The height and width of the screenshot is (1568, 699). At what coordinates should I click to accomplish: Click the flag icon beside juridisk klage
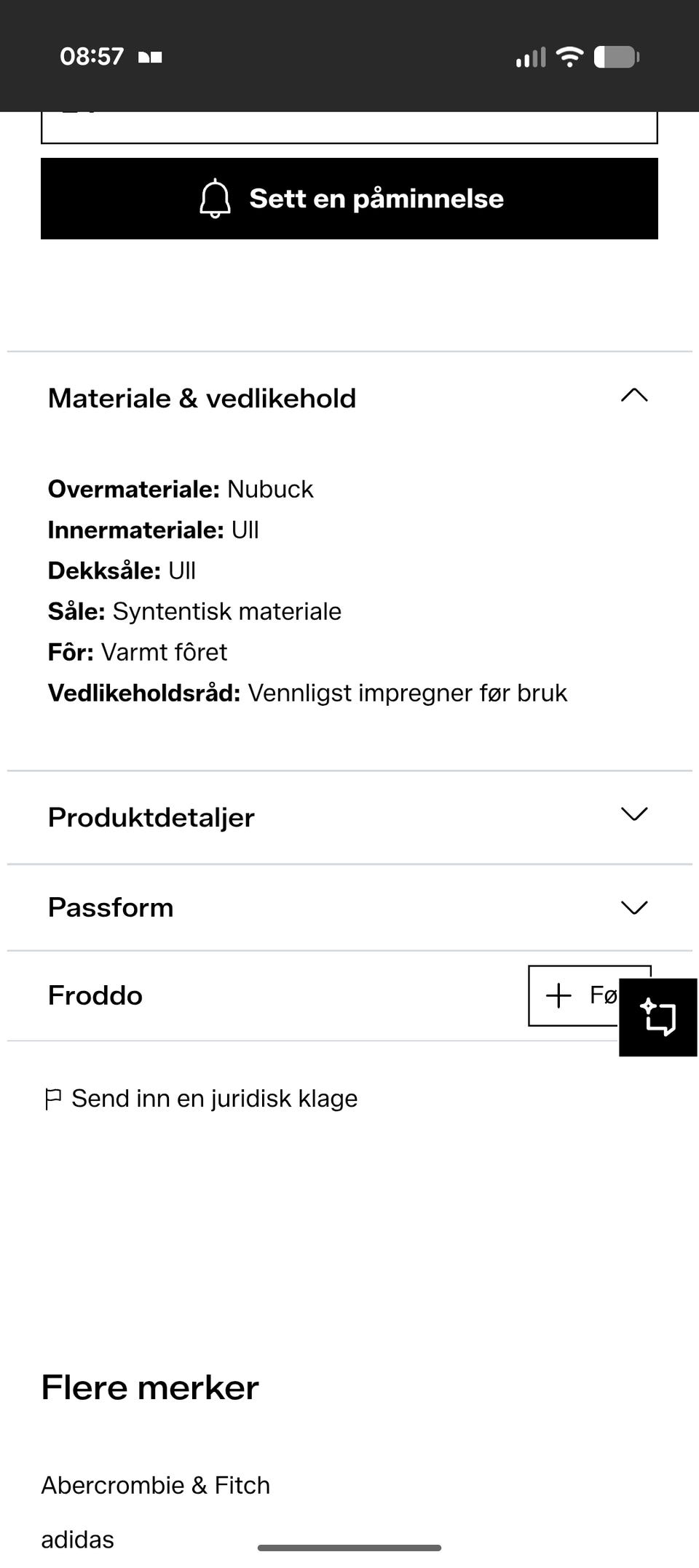(53, 1099)
